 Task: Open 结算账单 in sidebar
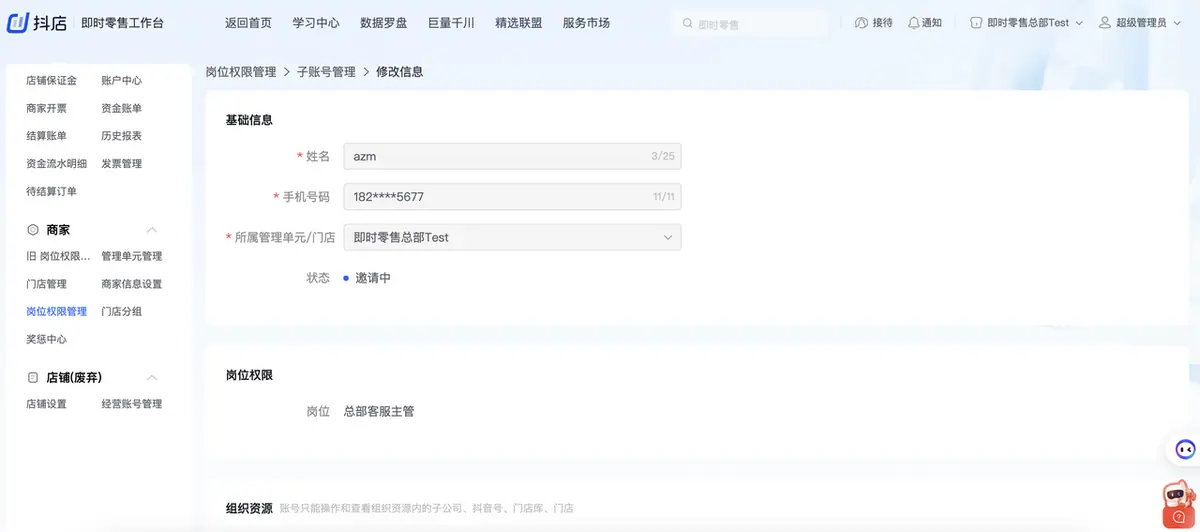point(46,136)
